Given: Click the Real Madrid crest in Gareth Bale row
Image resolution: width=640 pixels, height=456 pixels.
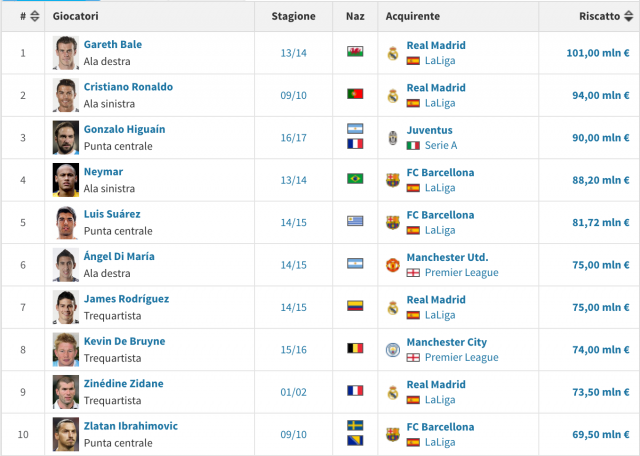Looking at the screenshot, I should click(x=393, y=53).
